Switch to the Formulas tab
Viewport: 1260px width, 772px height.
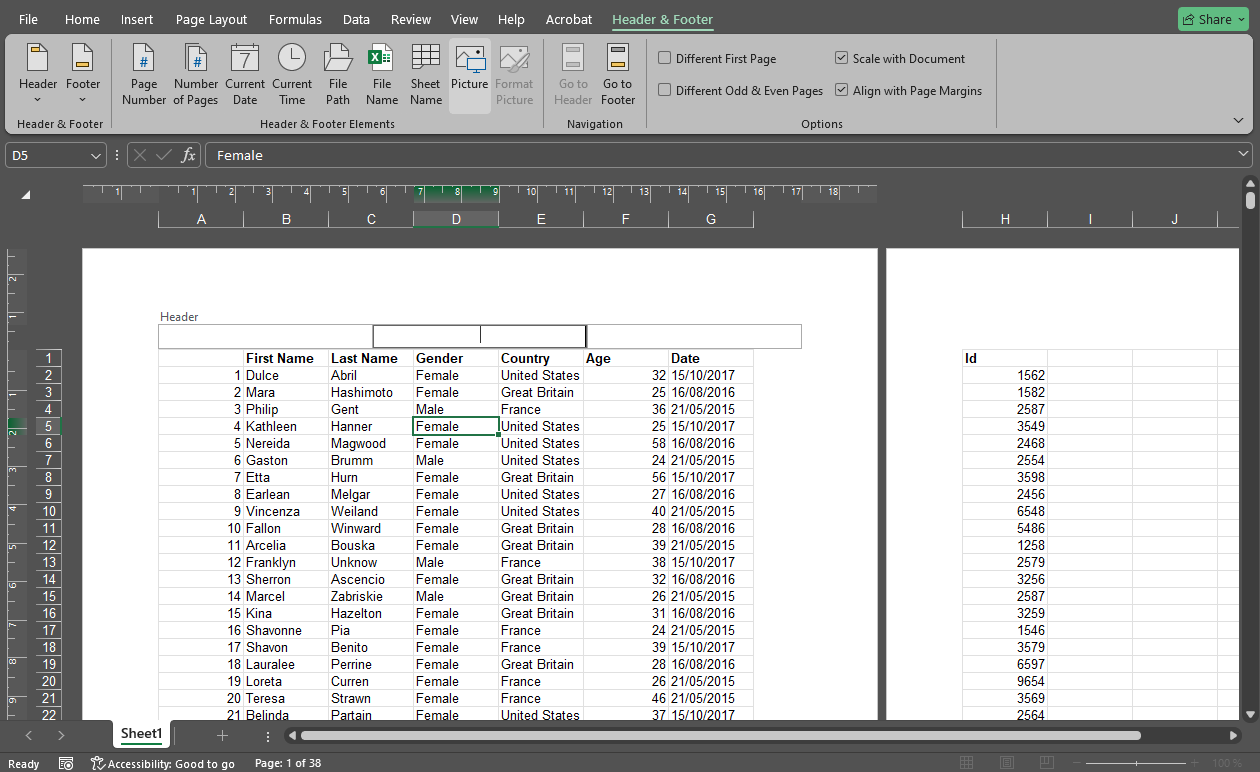[296, 19]
